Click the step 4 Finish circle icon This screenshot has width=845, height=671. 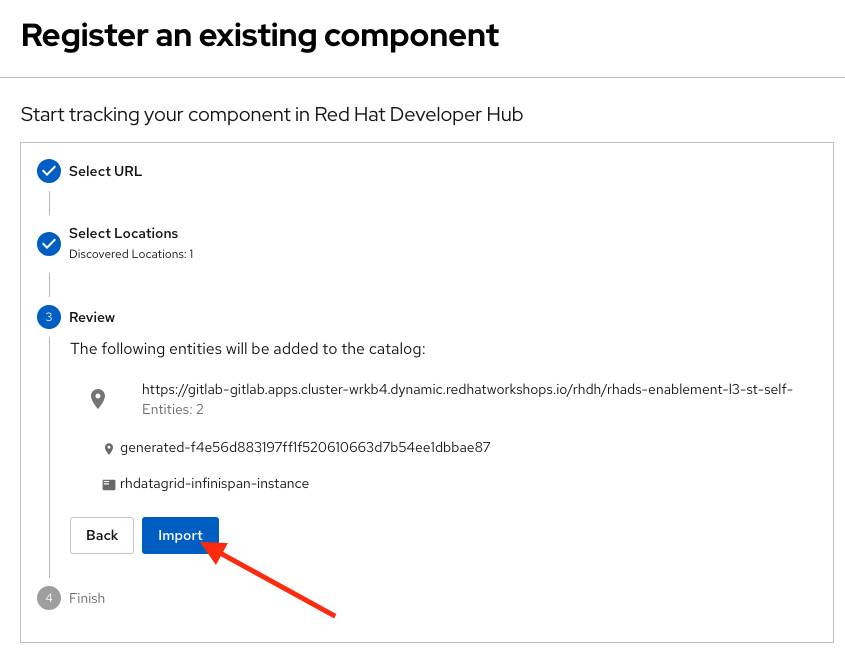coord(49,598)
